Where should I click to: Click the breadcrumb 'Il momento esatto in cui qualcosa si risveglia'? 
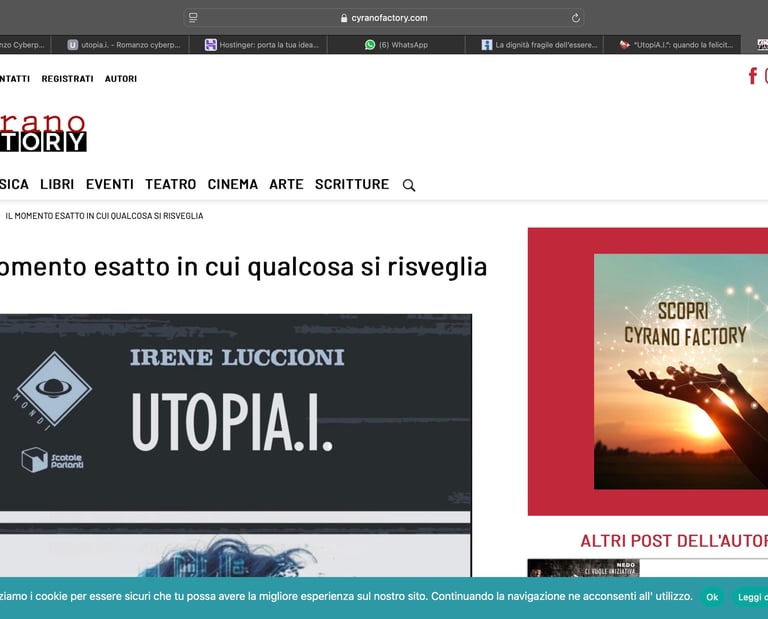pyautogui.click(x=104, y=216)
